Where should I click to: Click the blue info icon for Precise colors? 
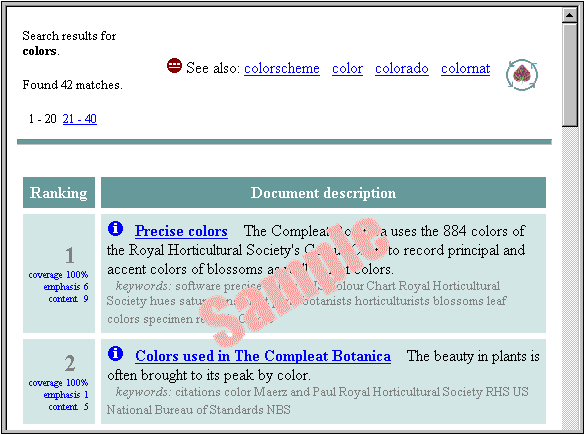(115, 228)
